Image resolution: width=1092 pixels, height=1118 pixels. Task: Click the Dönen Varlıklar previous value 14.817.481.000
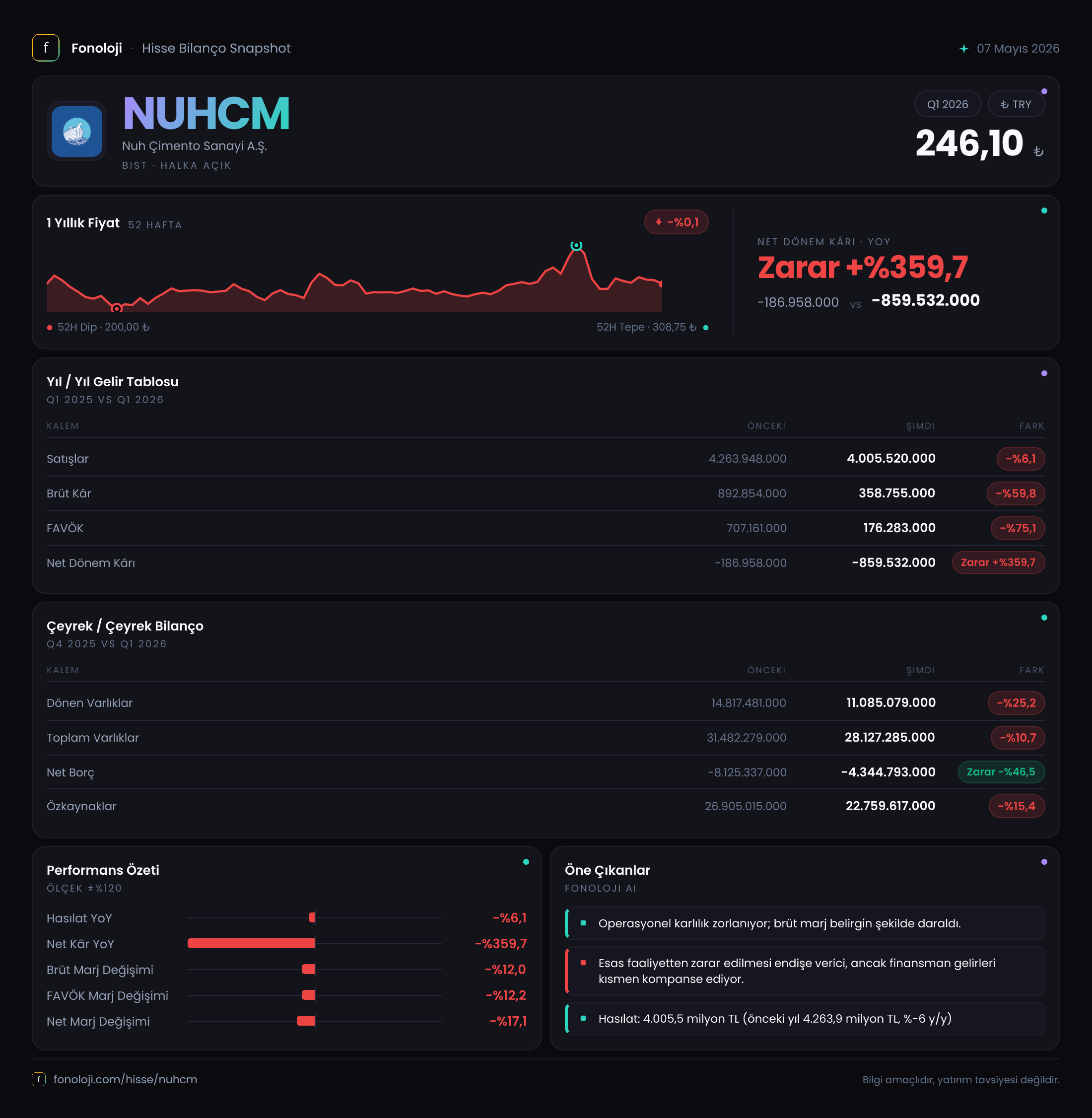749,702
